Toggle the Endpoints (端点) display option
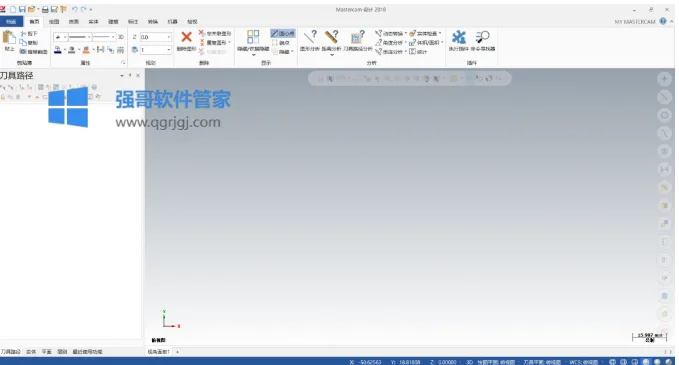The height and width of the screenshot is (365, 679). pos(281,42)
